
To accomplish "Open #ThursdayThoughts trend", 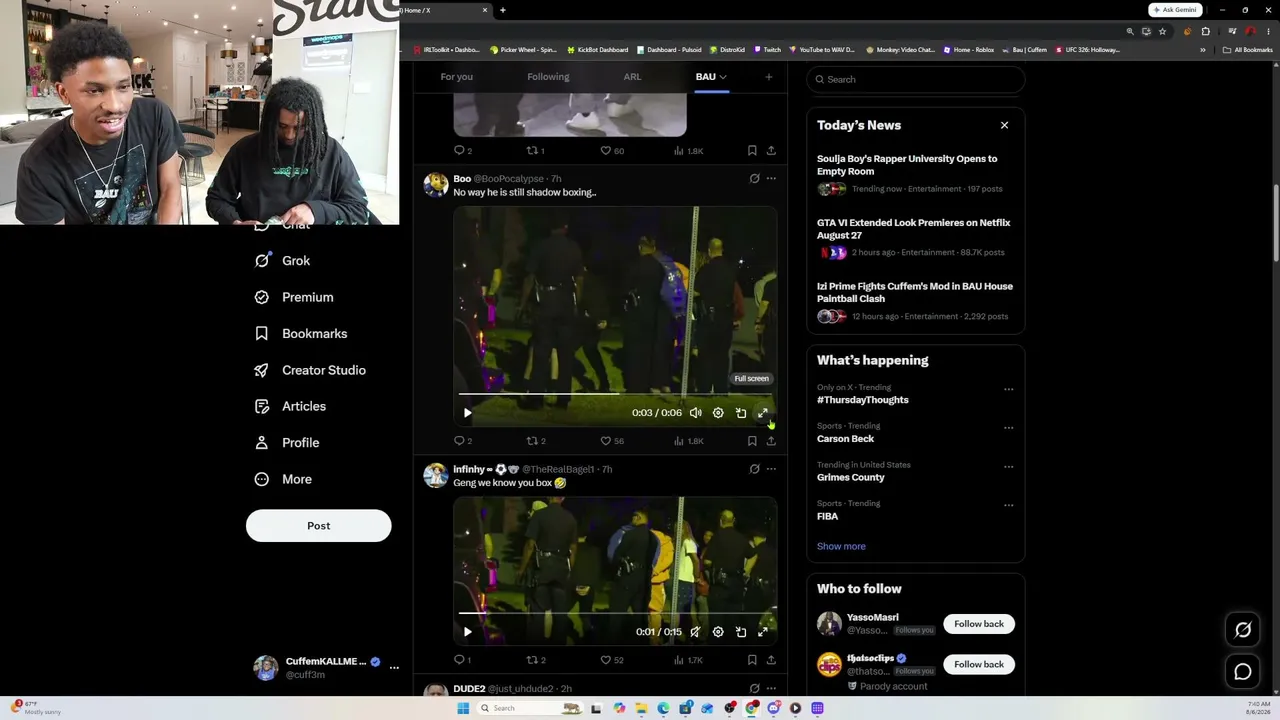I will click(863, 400).
